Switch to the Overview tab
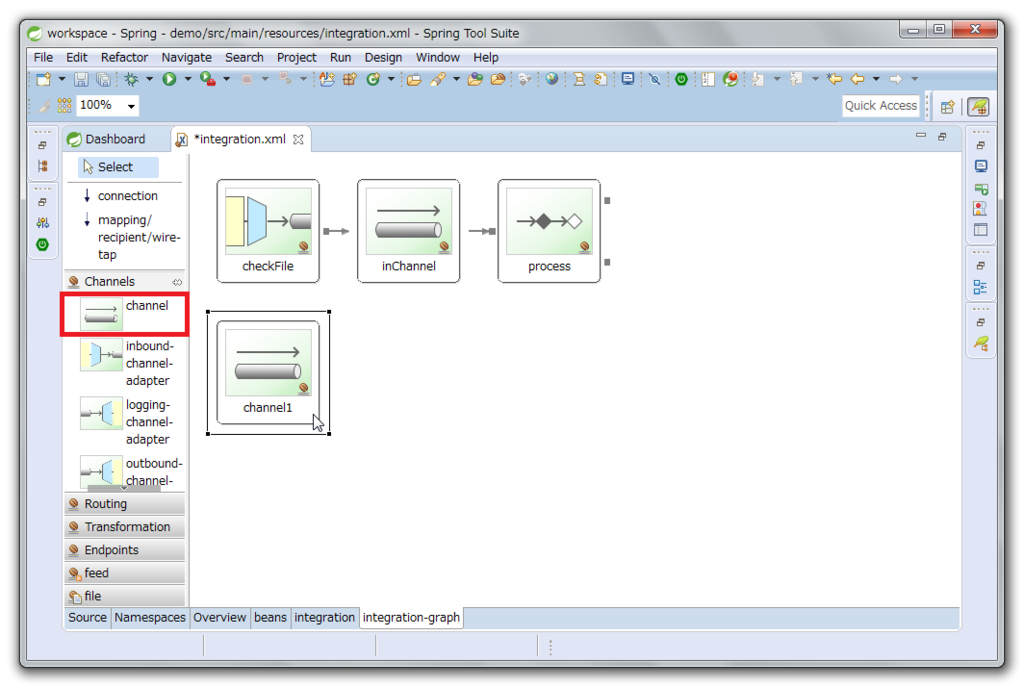This screenshot has width=1024, height=687. [219, 618]
